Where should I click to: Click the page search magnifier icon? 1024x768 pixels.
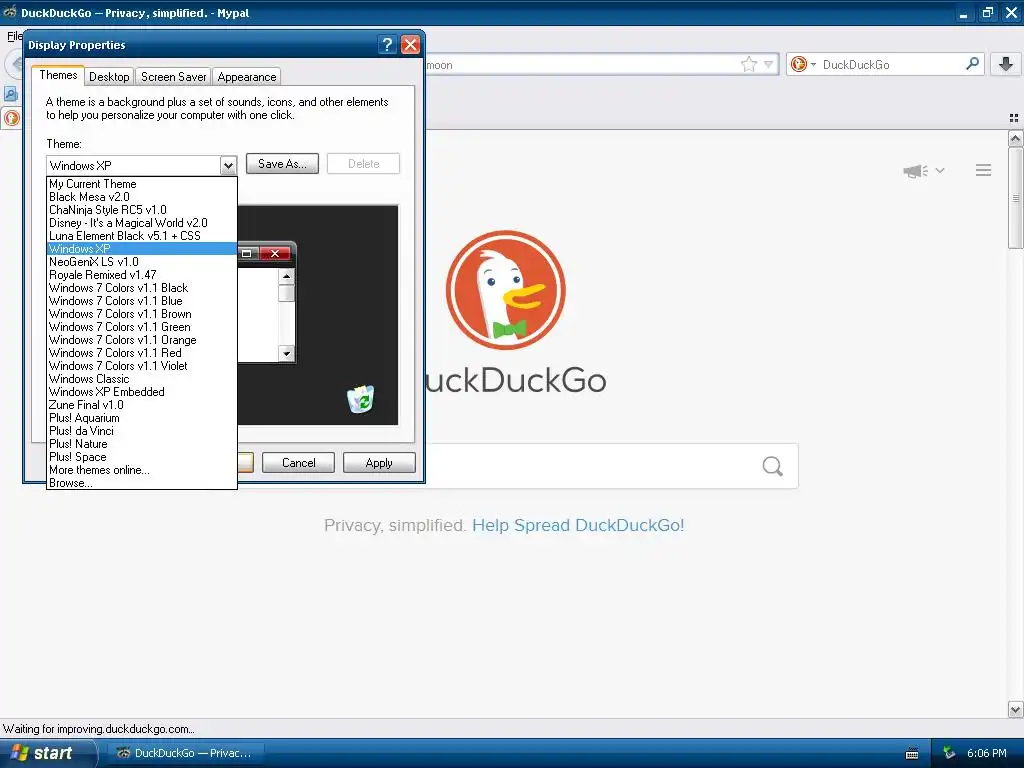pos(773,466)
